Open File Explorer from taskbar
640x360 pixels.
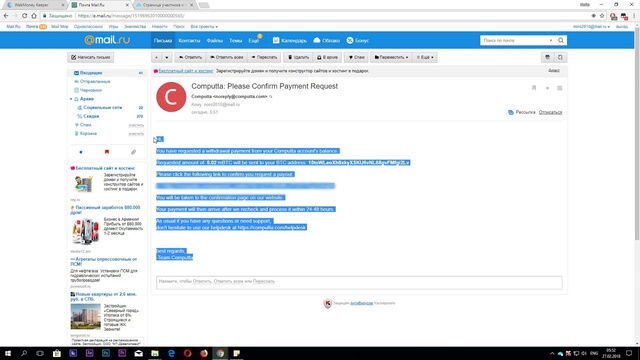155,353
